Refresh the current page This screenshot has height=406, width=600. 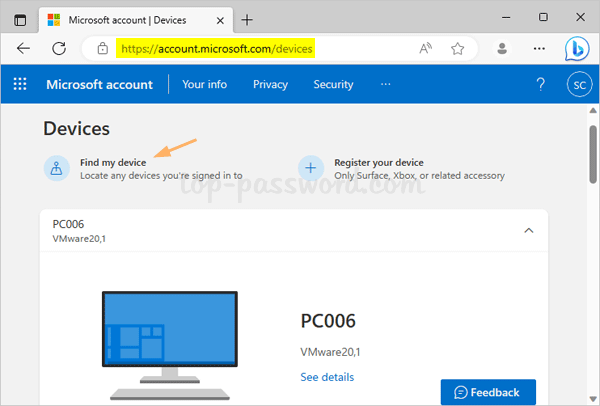59,49
